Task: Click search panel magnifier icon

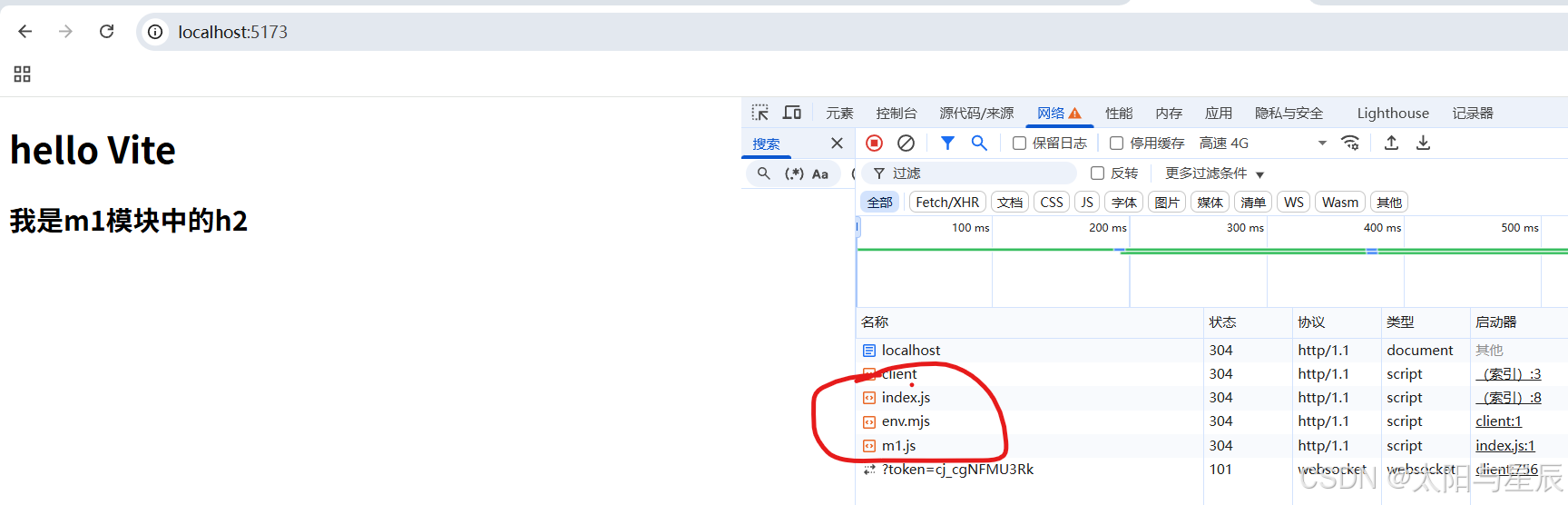Action: tap(764, 173)
